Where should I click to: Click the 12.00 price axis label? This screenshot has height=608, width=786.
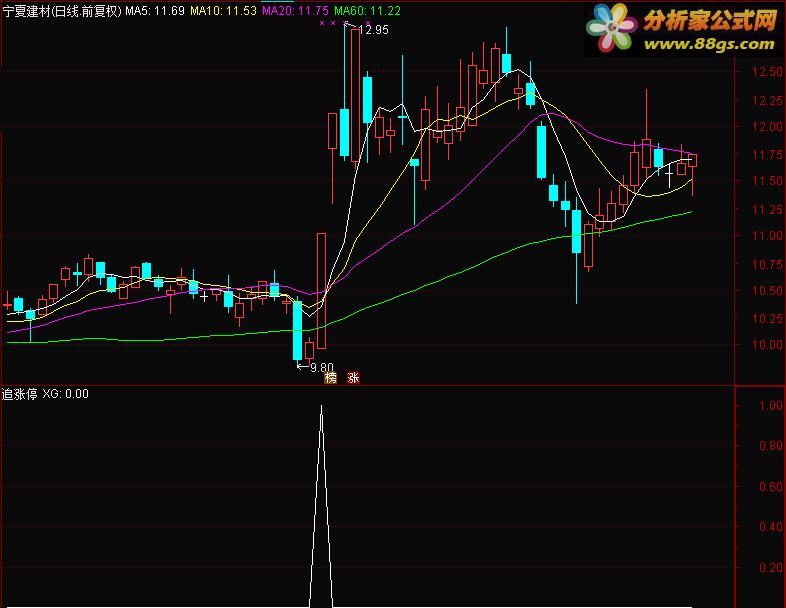[x=767, y=126]
